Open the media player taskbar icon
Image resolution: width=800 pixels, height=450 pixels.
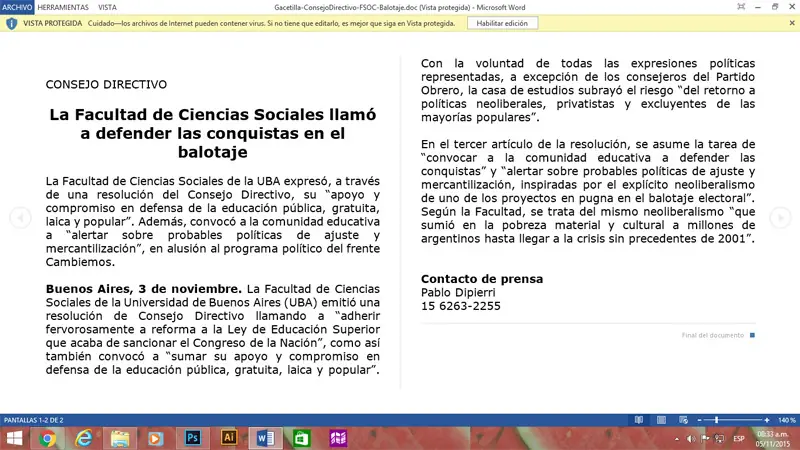156,438
